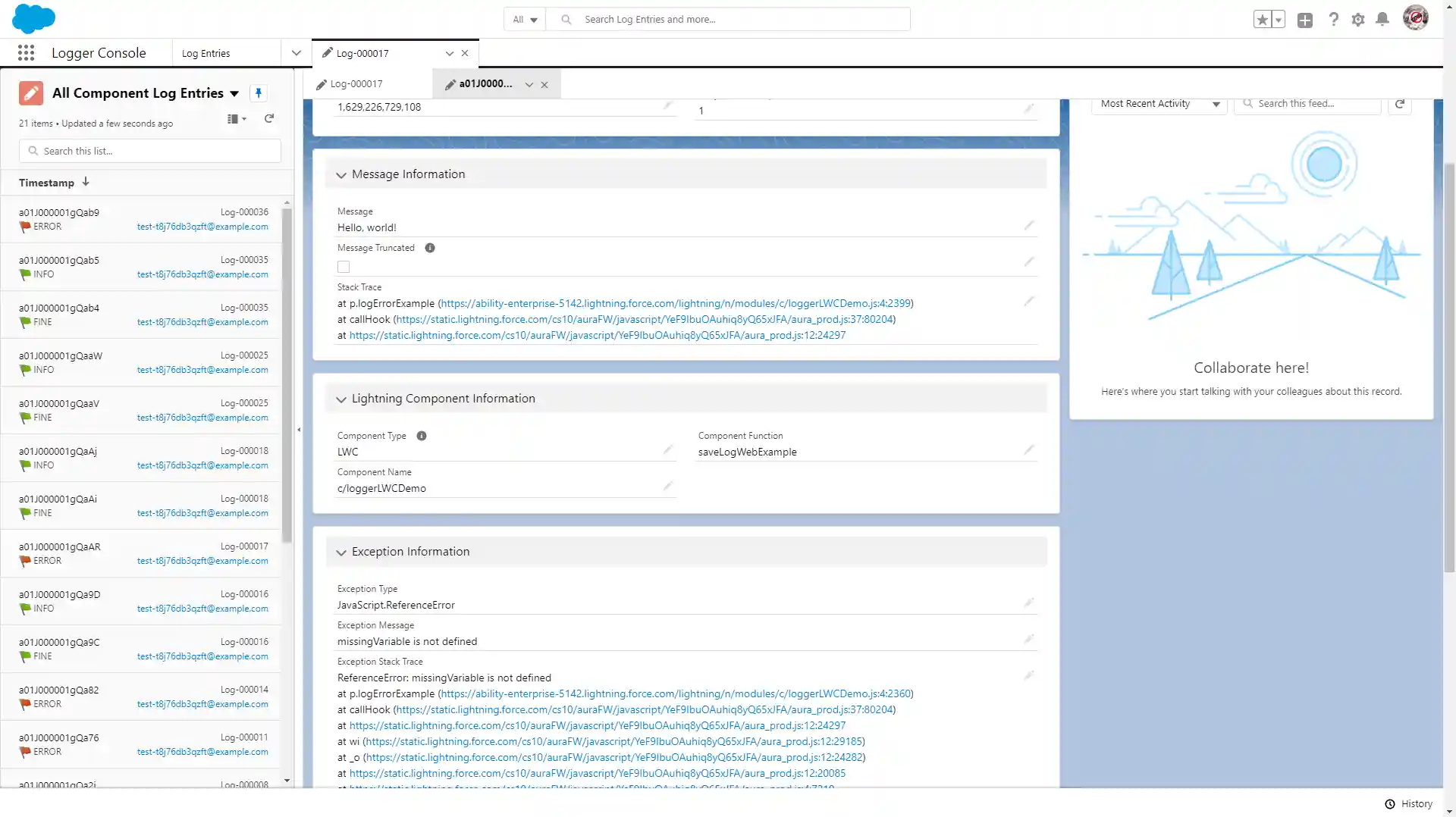
Task: View notifications via the bell icon
Action: tap(1382, 19)
